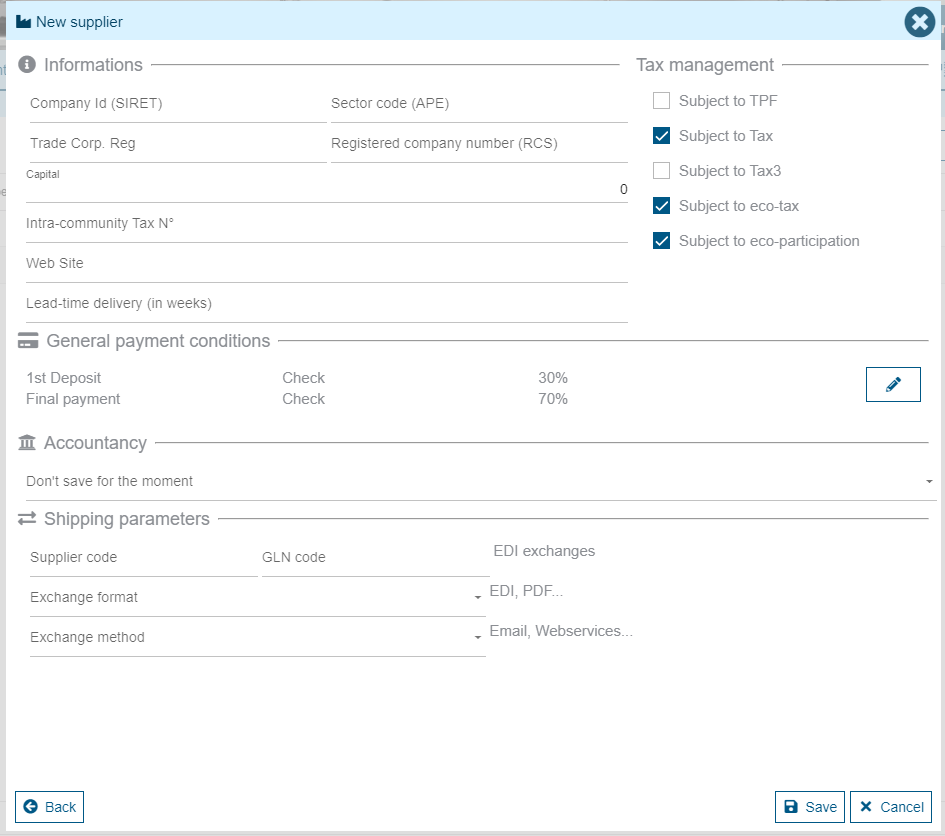
Task: Close the New supplier dialog
Action: point(919,22)
